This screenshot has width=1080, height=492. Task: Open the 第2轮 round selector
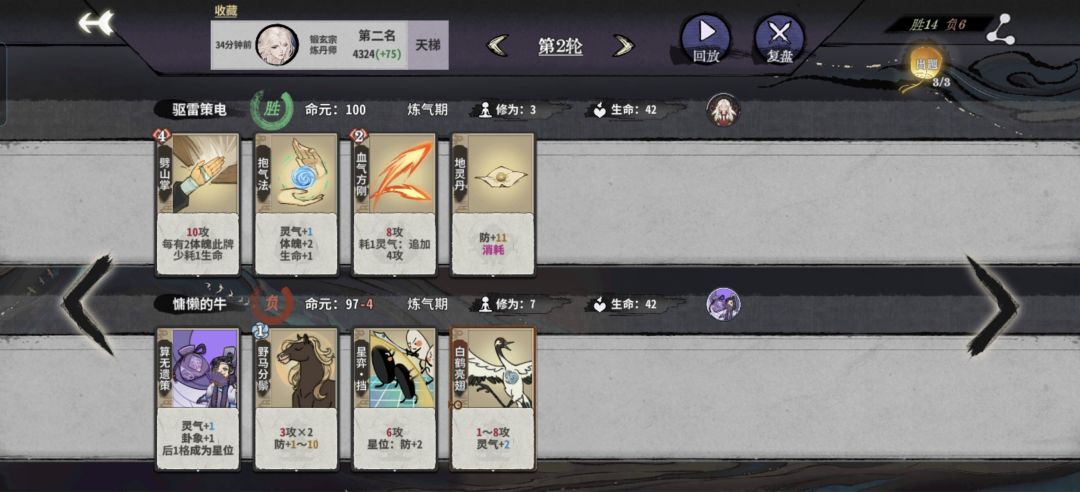(x=560, y=46)
